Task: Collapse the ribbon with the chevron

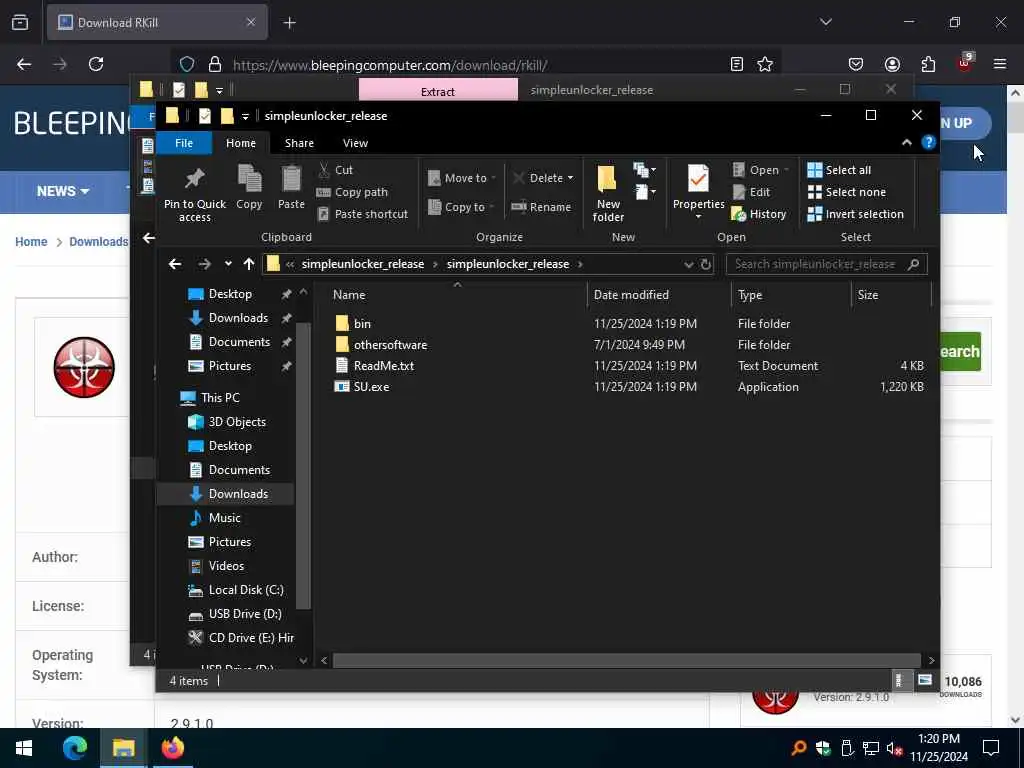Action: 906,142
